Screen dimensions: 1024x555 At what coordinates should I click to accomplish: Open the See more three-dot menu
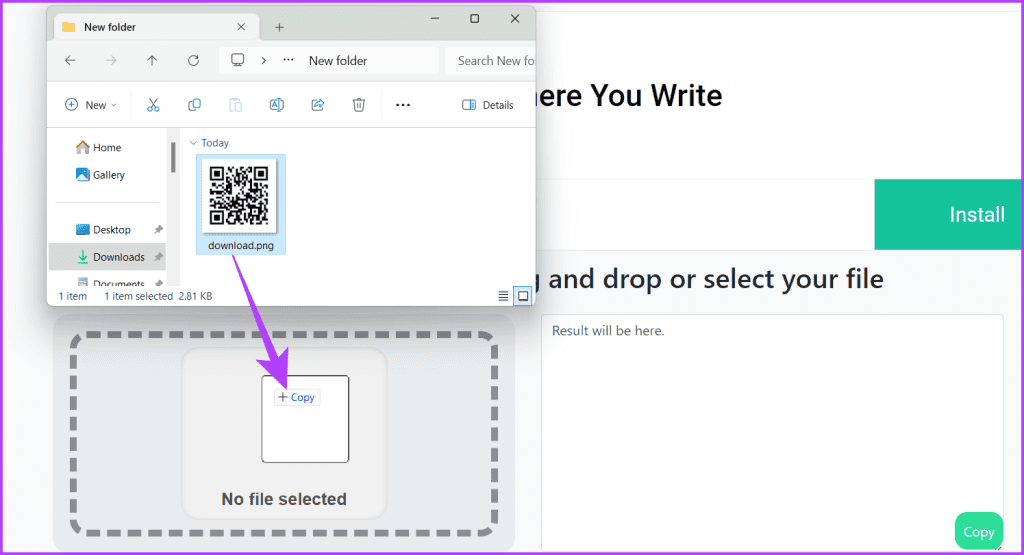click(x=403, y=105)
